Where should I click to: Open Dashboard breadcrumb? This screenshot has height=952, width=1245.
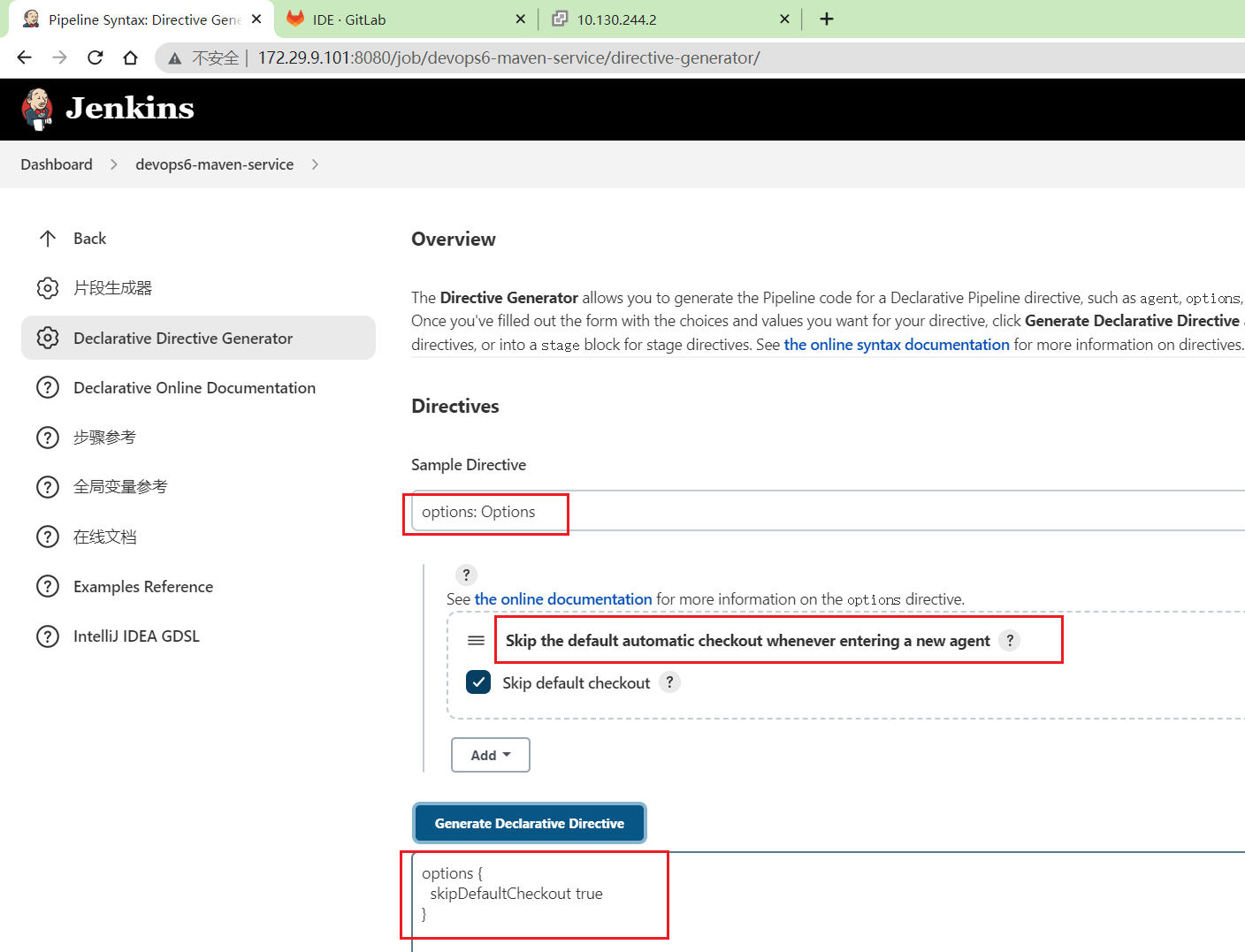point(57,164)
